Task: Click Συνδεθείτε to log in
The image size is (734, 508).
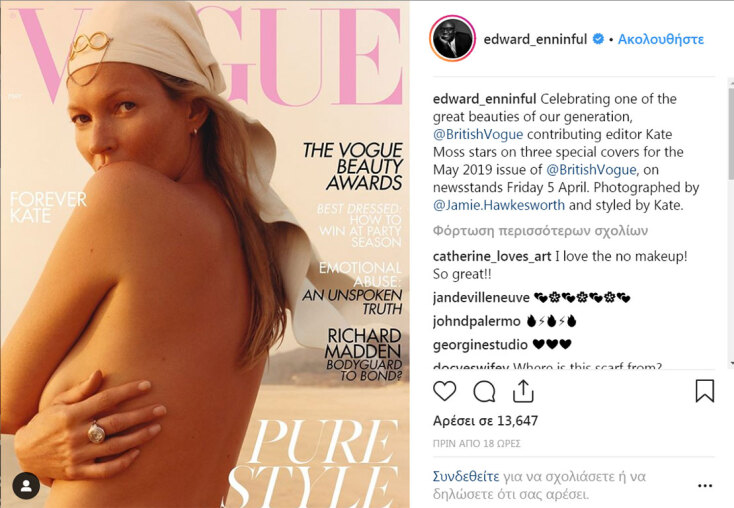Action: click(466, 477)
